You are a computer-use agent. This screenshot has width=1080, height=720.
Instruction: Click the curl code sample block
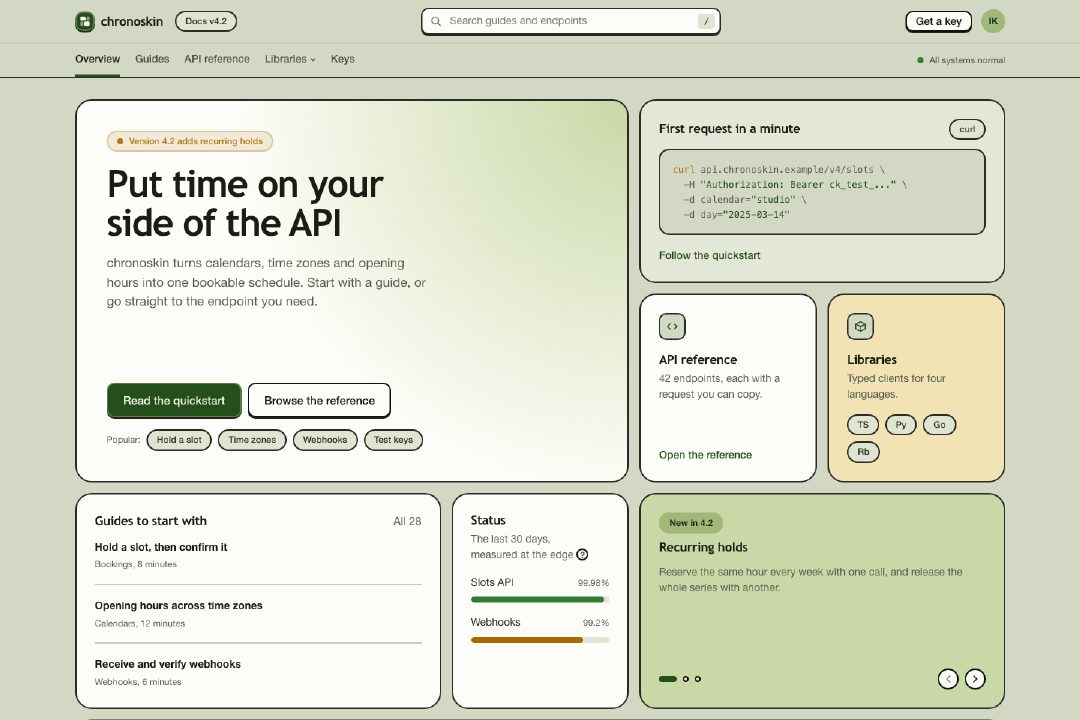click(822, 192)
